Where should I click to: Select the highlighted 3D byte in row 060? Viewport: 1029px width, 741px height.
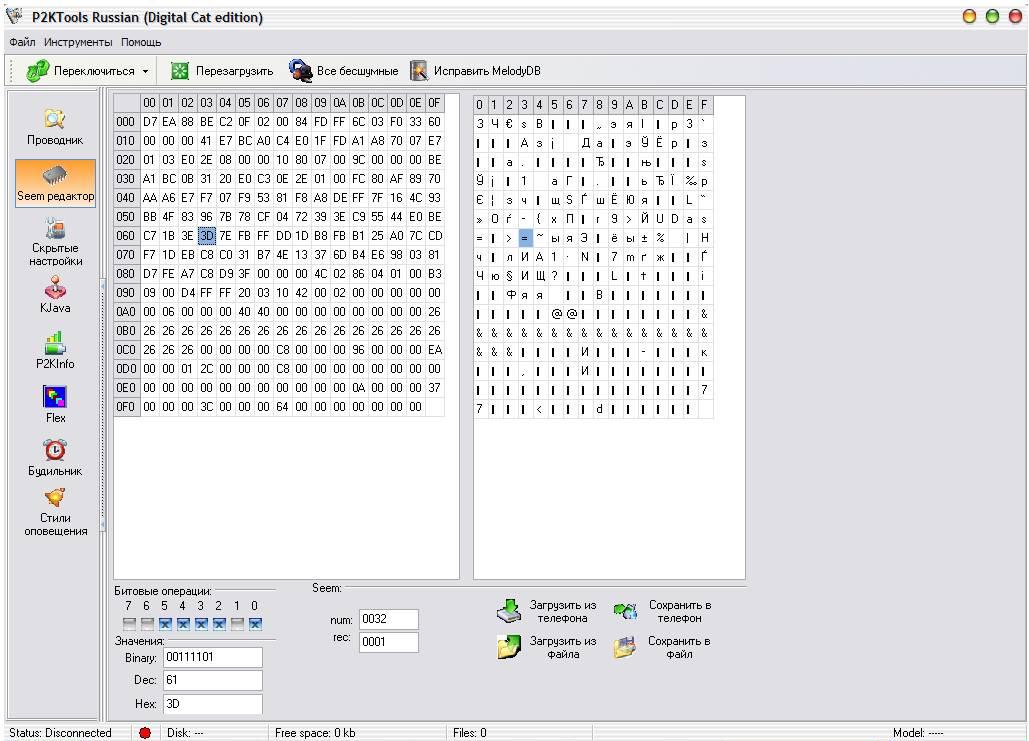click(x=207, y=236)
